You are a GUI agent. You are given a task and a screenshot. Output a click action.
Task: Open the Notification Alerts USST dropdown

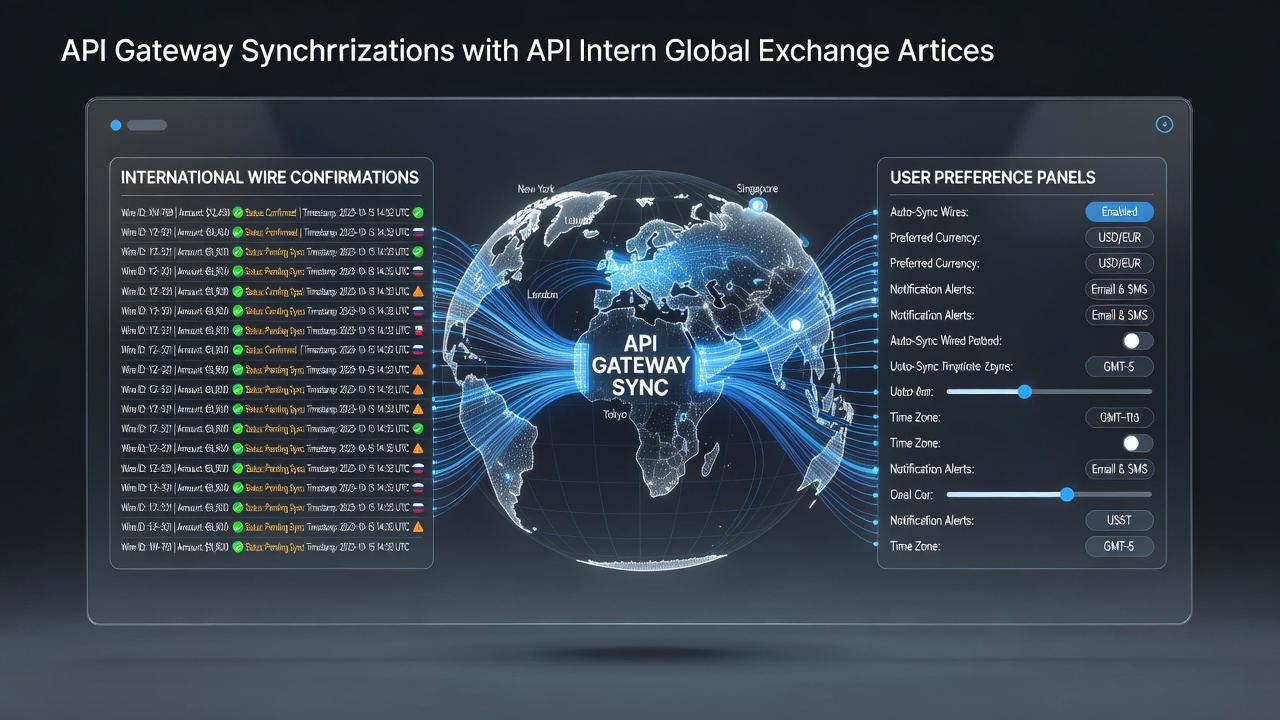pos(1119,520)
